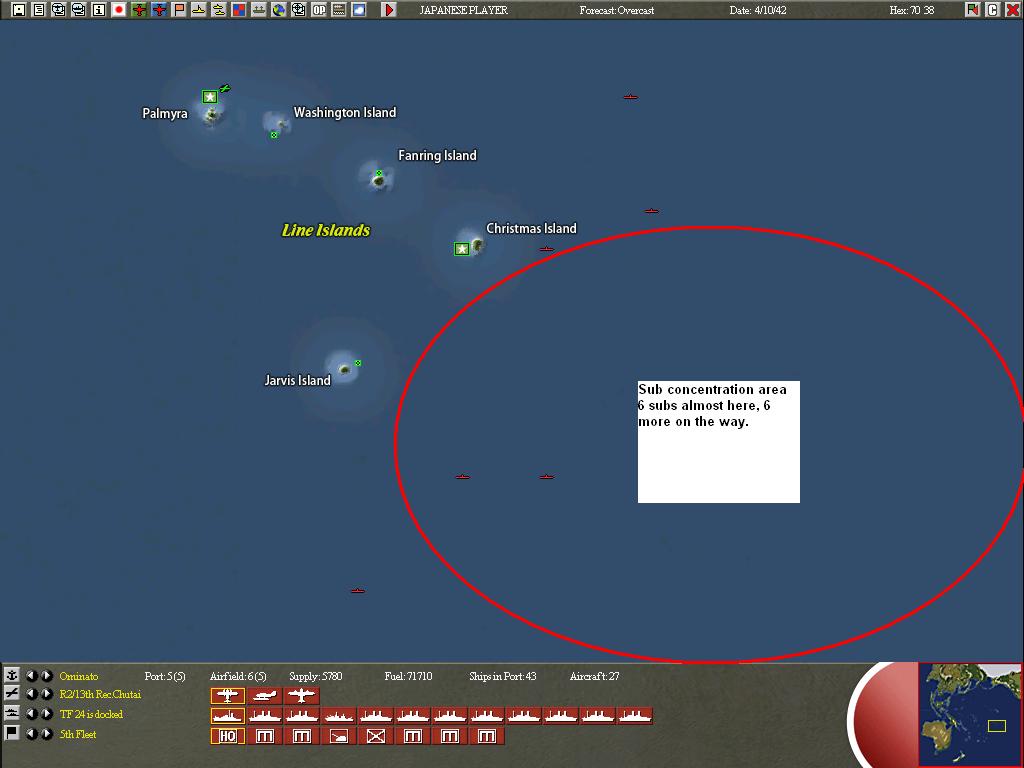Go to next task force, TF 24 row
The height and width of the screenshot is (768, 1024).
[x=47, y=714]
